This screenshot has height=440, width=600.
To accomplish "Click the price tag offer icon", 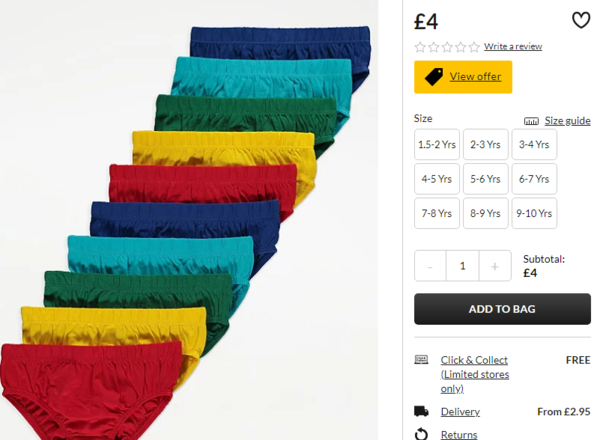I will (434, 77).
